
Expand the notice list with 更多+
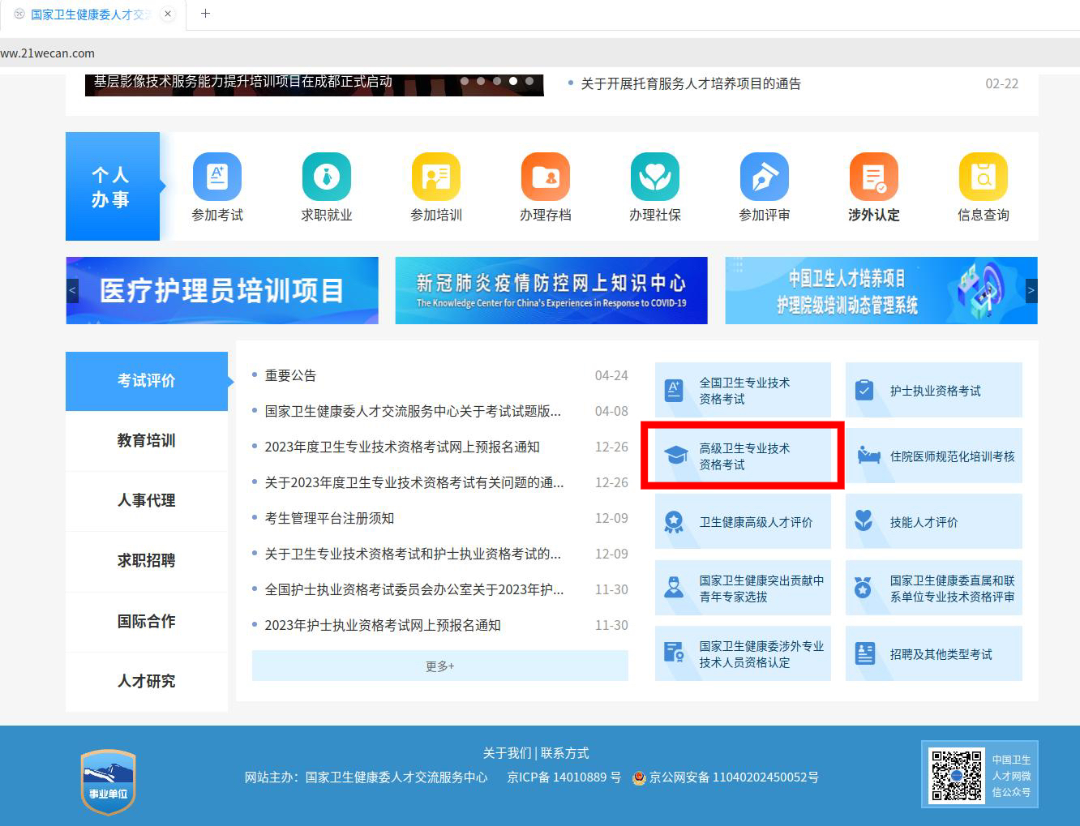[x=439, y=666]
